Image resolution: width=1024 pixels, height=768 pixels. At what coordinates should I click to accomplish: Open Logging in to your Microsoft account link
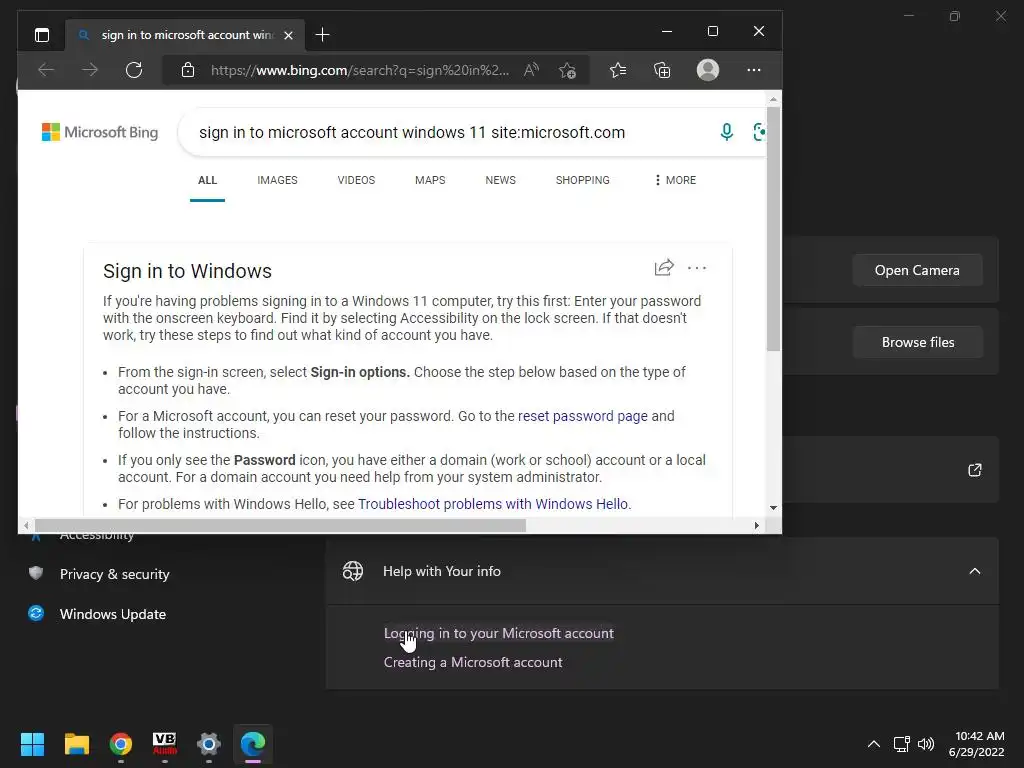tap(498, 633)
